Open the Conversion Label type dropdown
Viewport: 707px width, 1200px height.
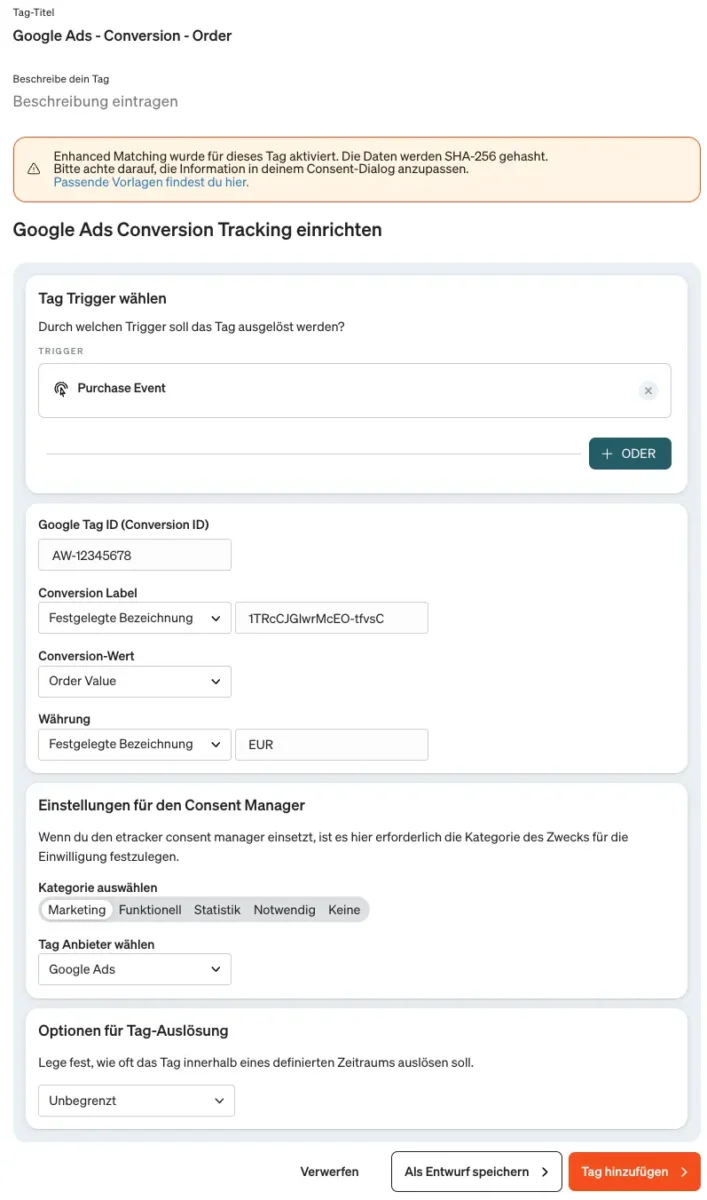click(x=135, y=618)
